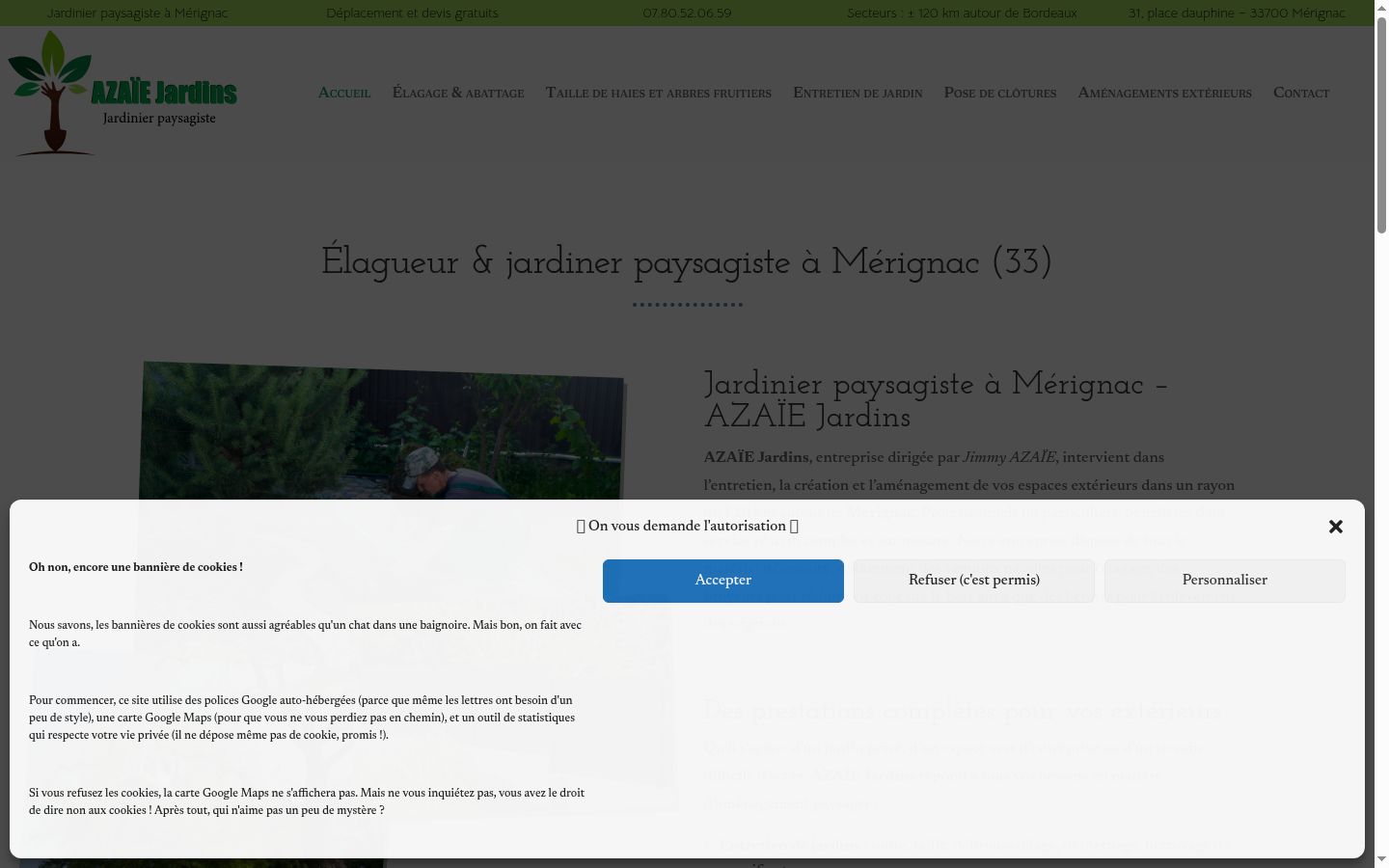This screenshot has height=868, width=1389.
Task: Click 'Secteurs : ± 120 km autour de Bordeaux'
Action: point(962,14)
